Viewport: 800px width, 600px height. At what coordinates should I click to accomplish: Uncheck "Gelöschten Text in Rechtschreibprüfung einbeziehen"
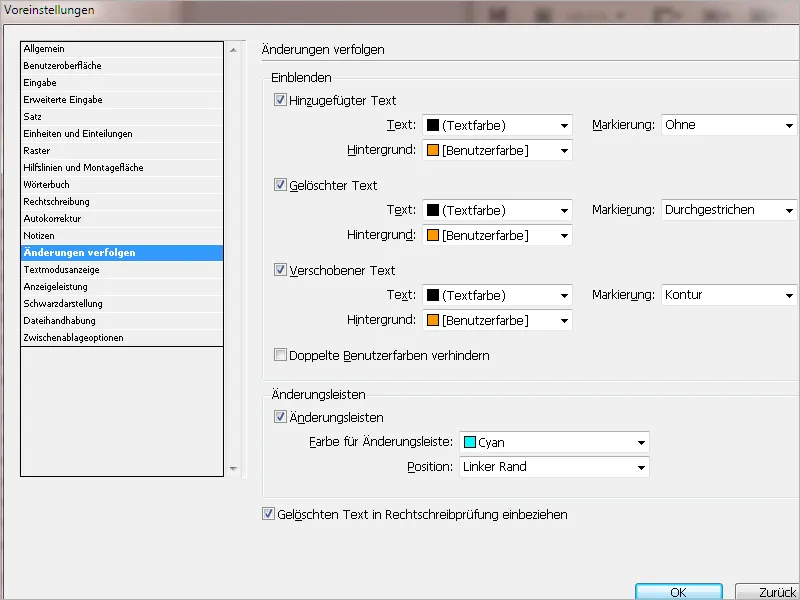tap(268, 513)
